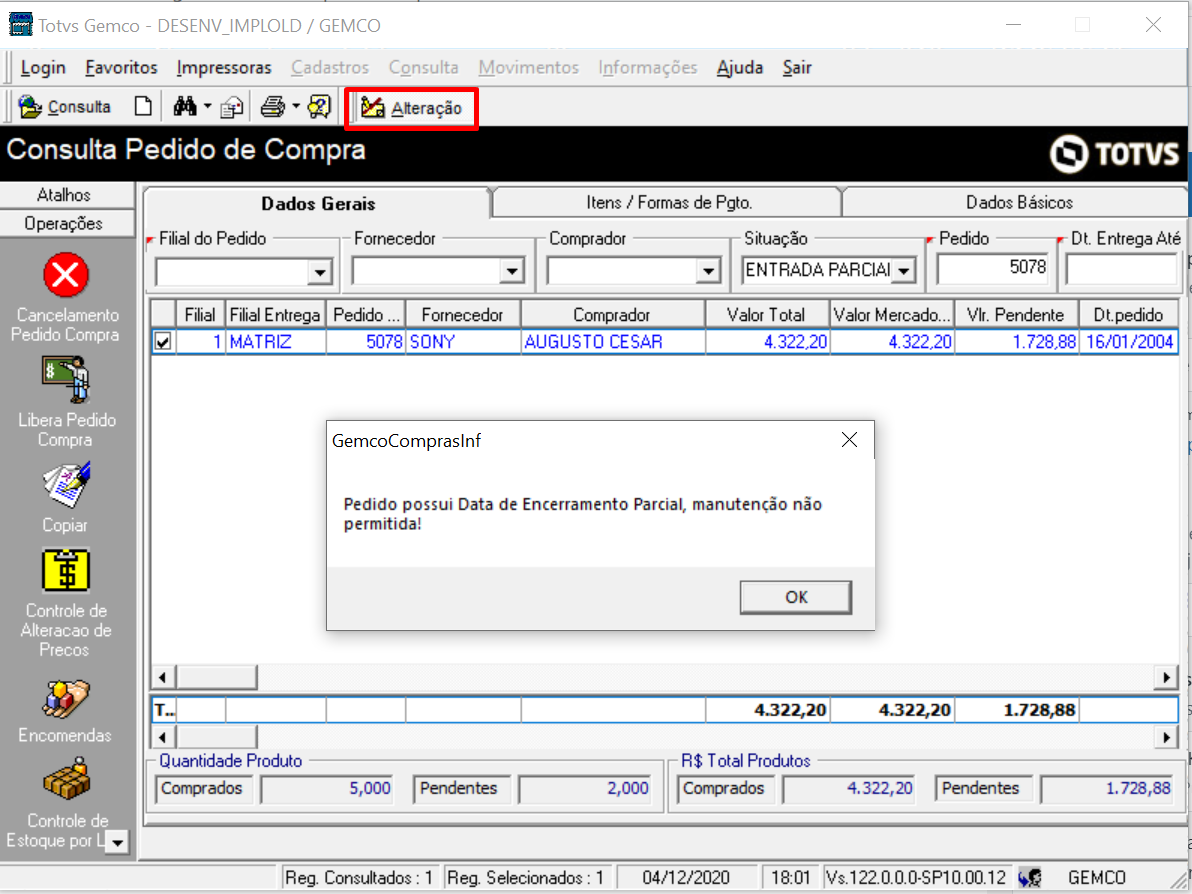Click the printer icon in the toolbar
Image resolution: width=1192 pixels, height=894 pixels.
pyautogui.click(x=273, y=106)
